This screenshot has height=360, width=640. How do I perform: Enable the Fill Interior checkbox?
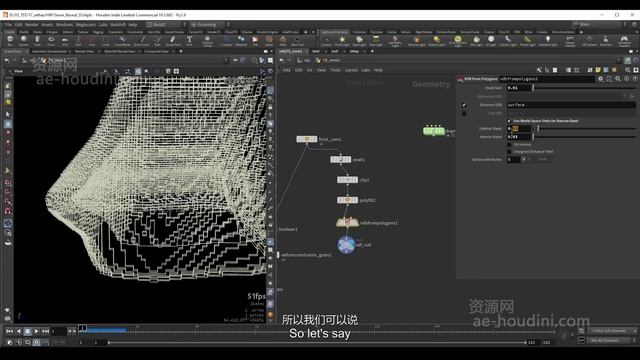(509, 144)
